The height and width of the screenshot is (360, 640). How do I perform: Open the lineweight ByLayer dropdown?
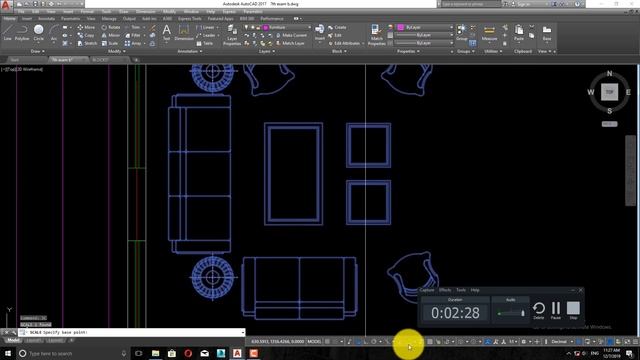(x=425, y=35)
